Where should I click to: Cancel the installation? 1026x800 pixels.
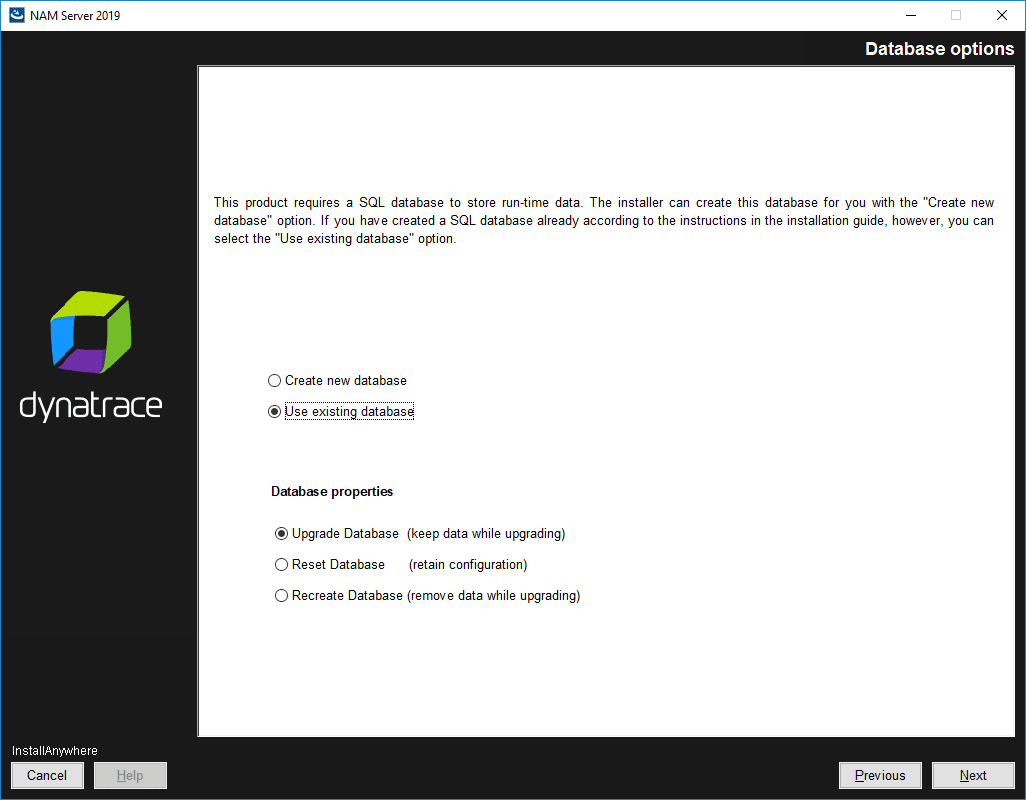[47, 775]
